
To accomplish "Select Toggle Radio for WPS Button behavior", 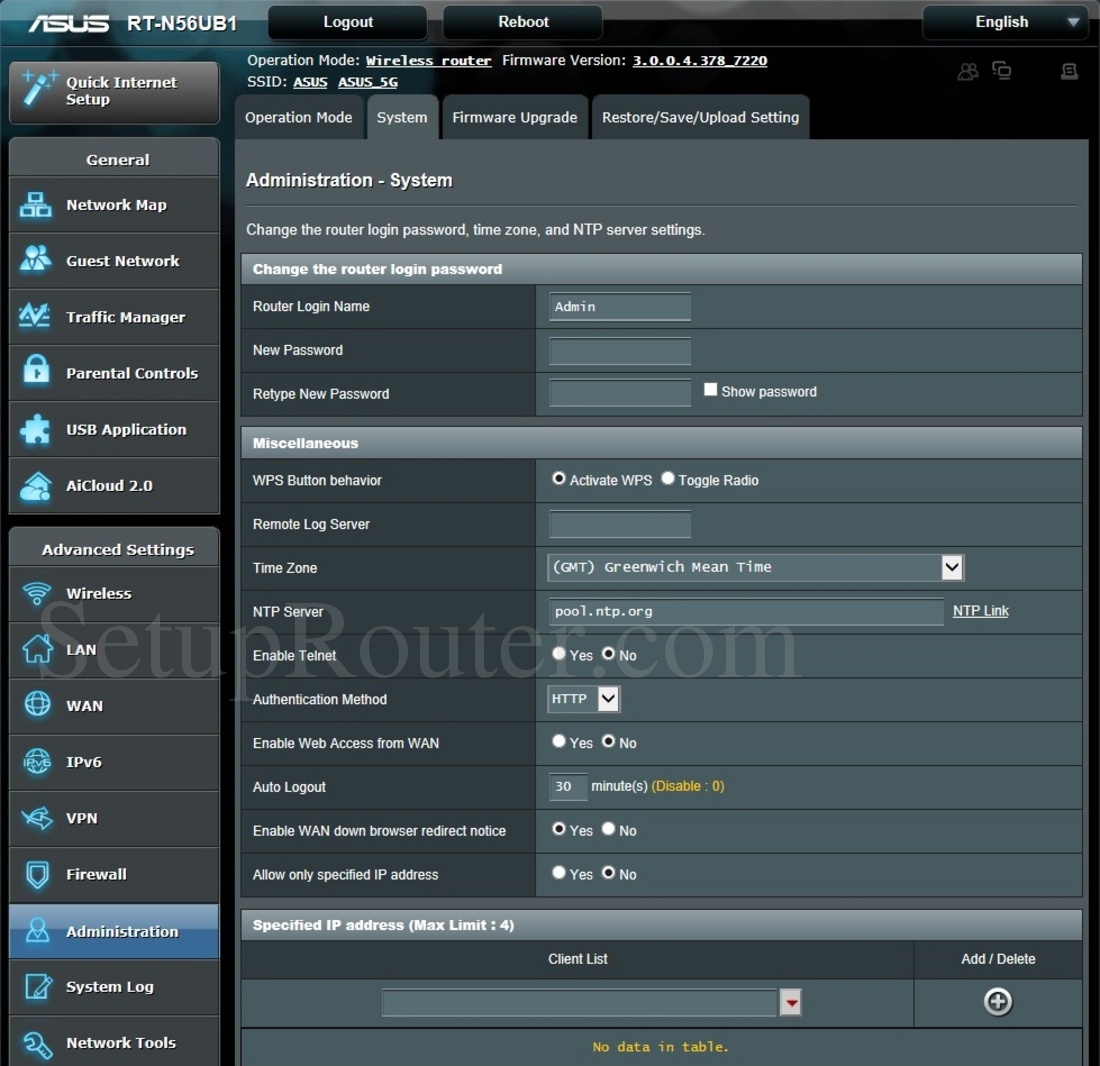I will (668, 479).
